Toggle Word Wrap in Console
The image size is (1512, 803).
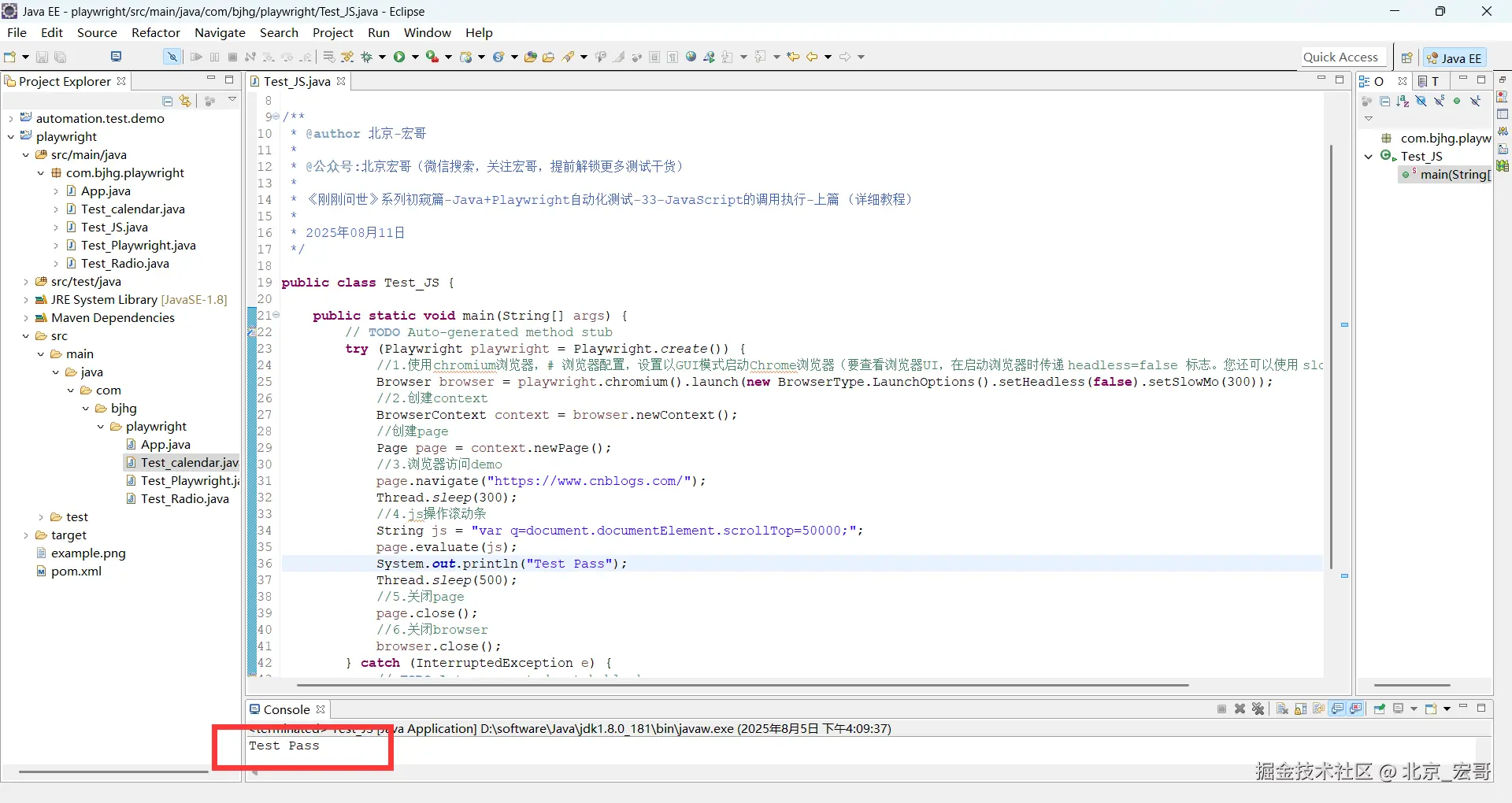(x=1318, y=709)
